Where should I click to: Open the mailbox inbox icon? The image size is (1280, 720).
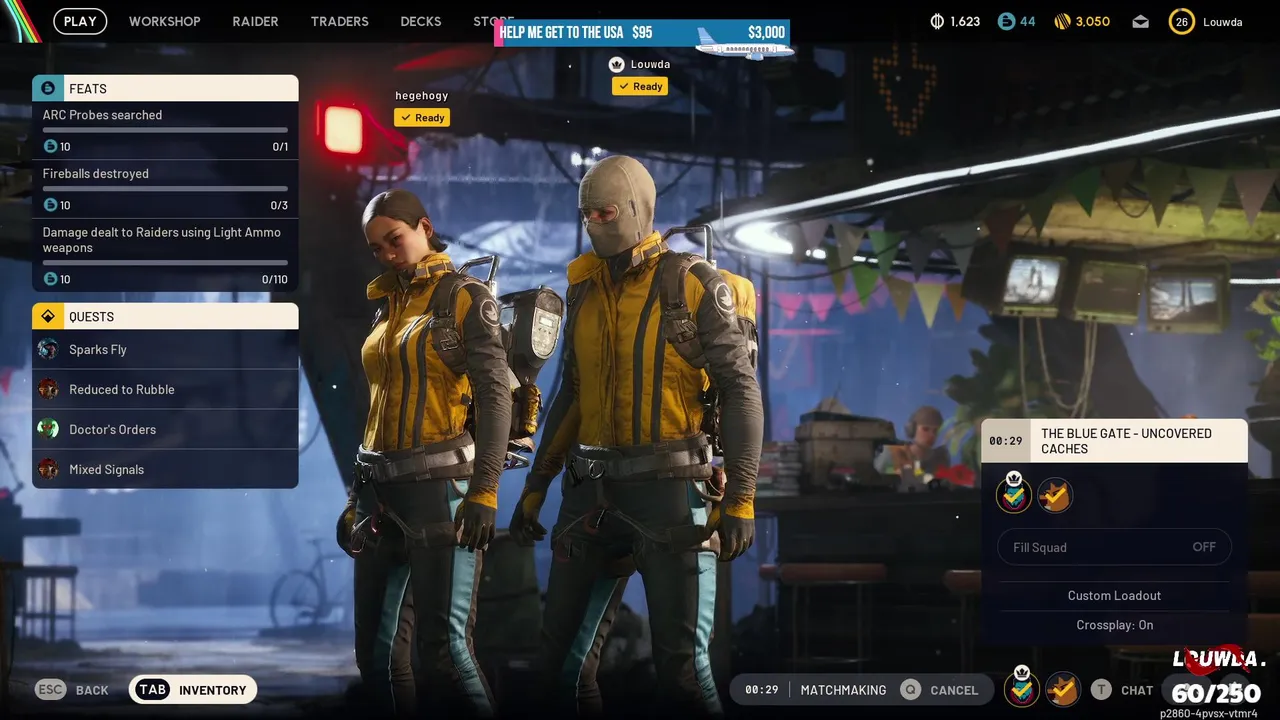[x=1140, y=22]
